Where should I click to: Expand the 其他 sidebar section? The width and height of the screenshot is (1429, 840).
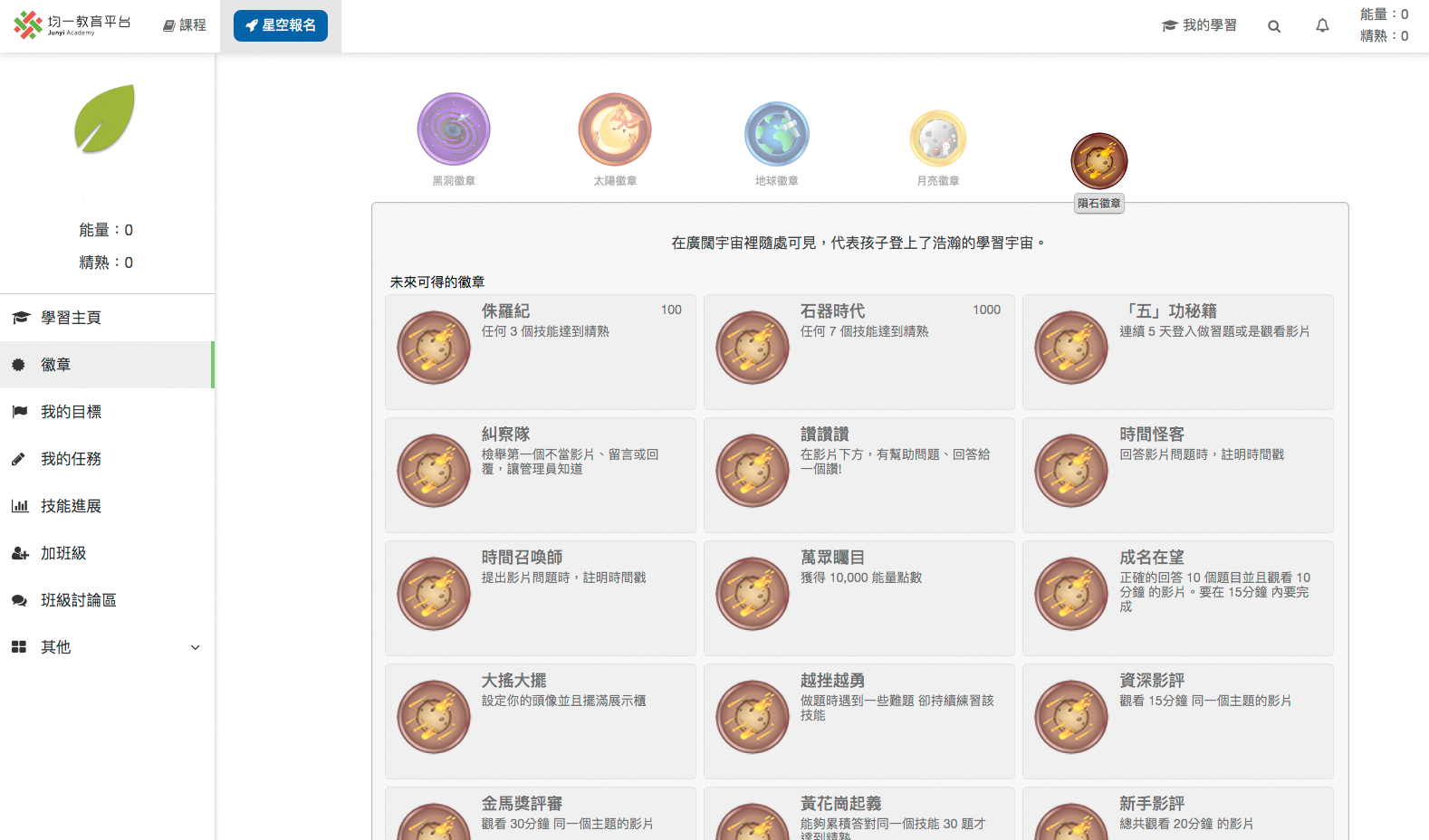click(x=107, y=647)
